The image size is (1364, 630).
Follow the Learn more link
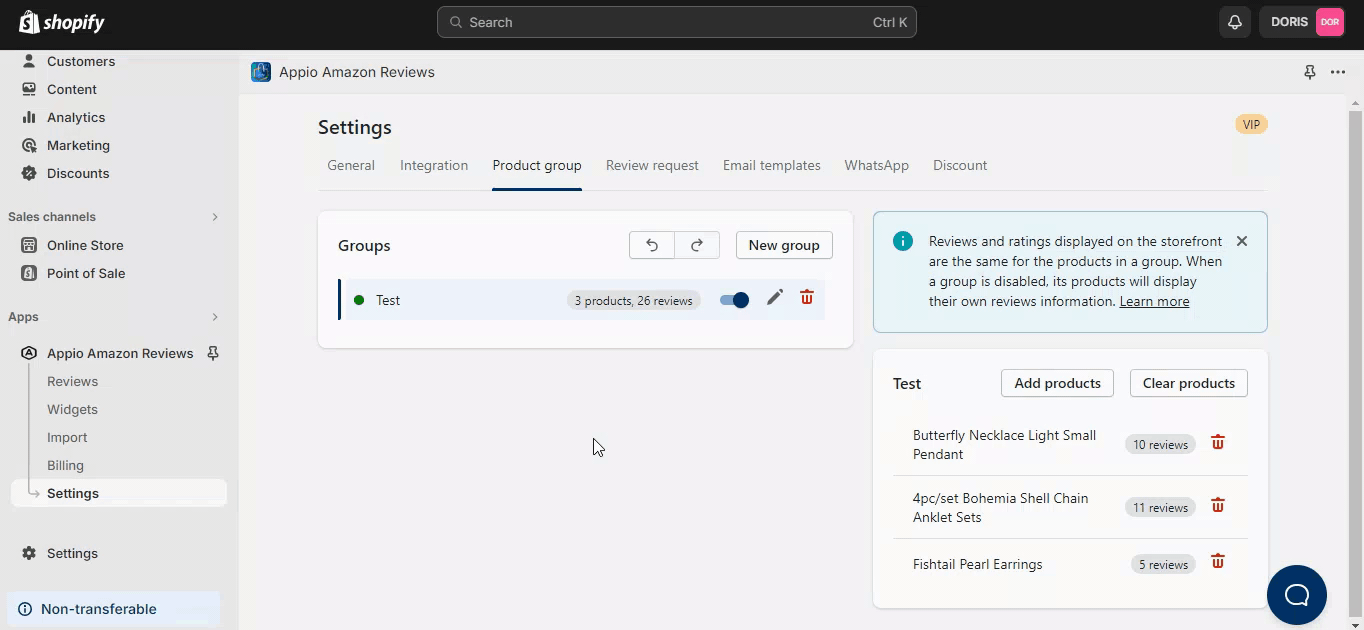[x=1154, y=301]
